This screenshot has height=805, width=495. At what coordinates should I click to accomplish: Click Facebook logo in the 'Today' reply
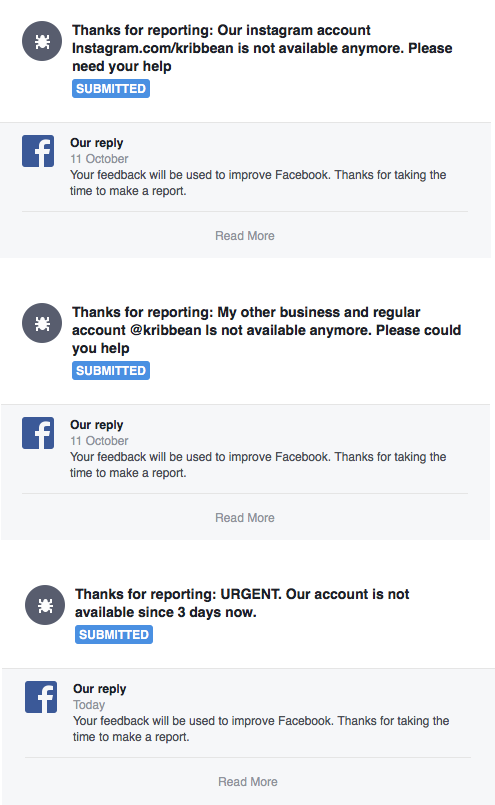point(41,697)
